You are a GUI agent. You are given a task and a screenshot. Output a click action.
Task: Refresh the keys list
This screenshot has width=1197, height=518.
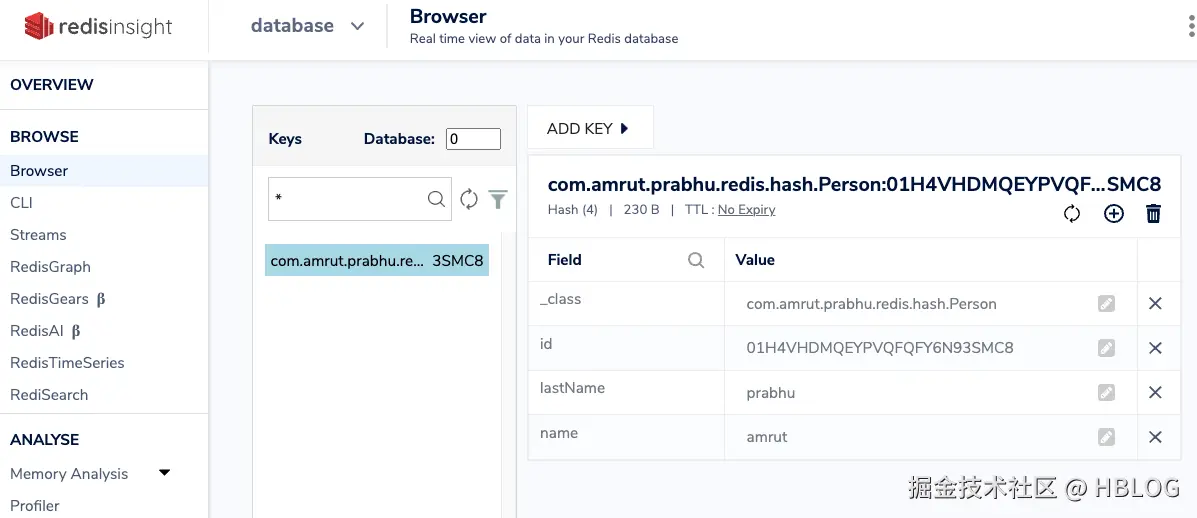(x=469, y=199)
